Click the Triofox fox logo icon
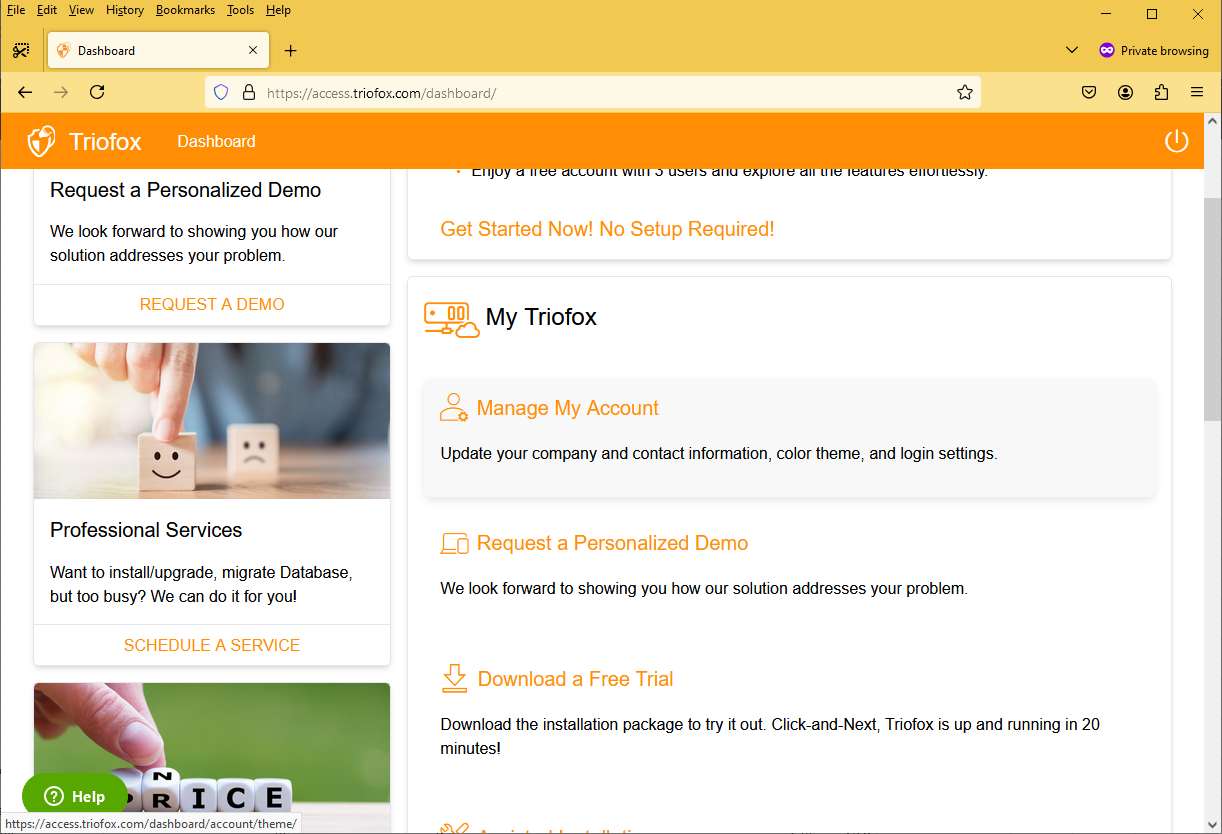 coord(40,141)
